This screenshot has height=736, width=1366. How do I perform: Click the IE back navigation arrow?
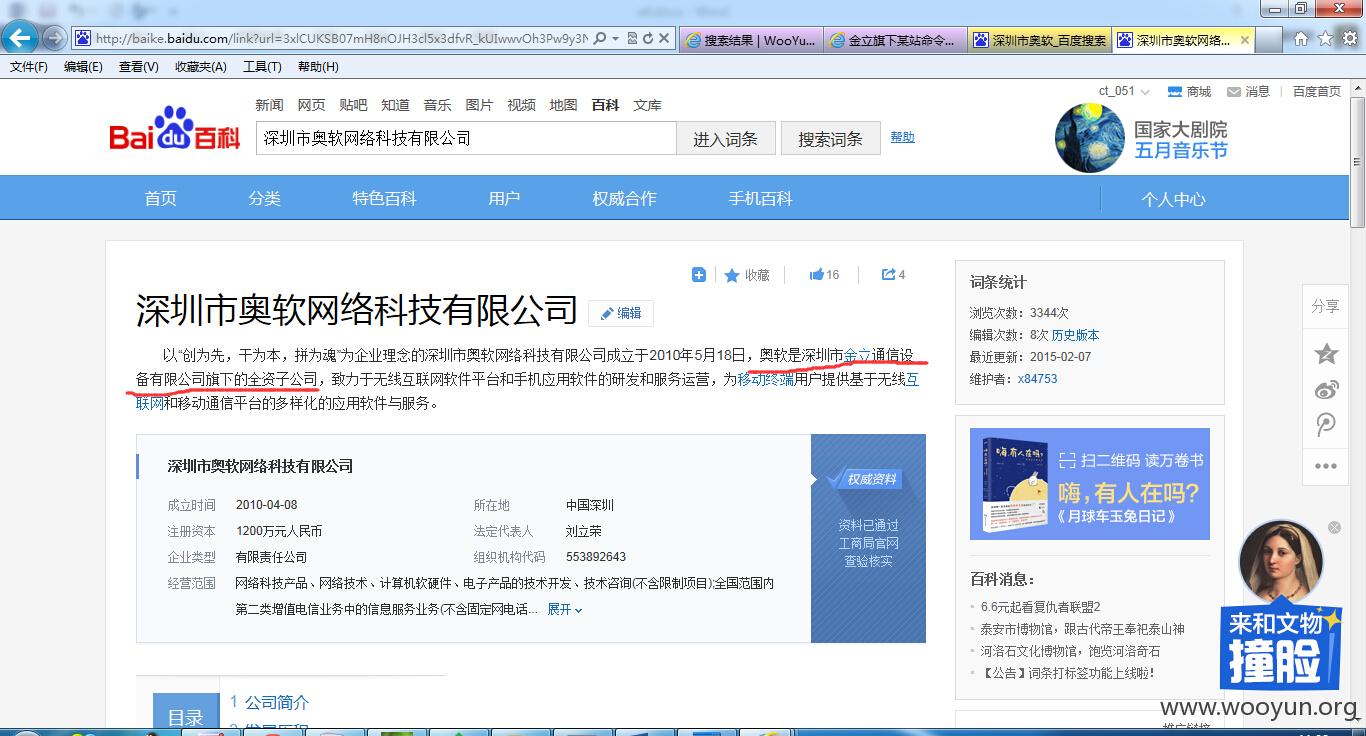[20, 39]
